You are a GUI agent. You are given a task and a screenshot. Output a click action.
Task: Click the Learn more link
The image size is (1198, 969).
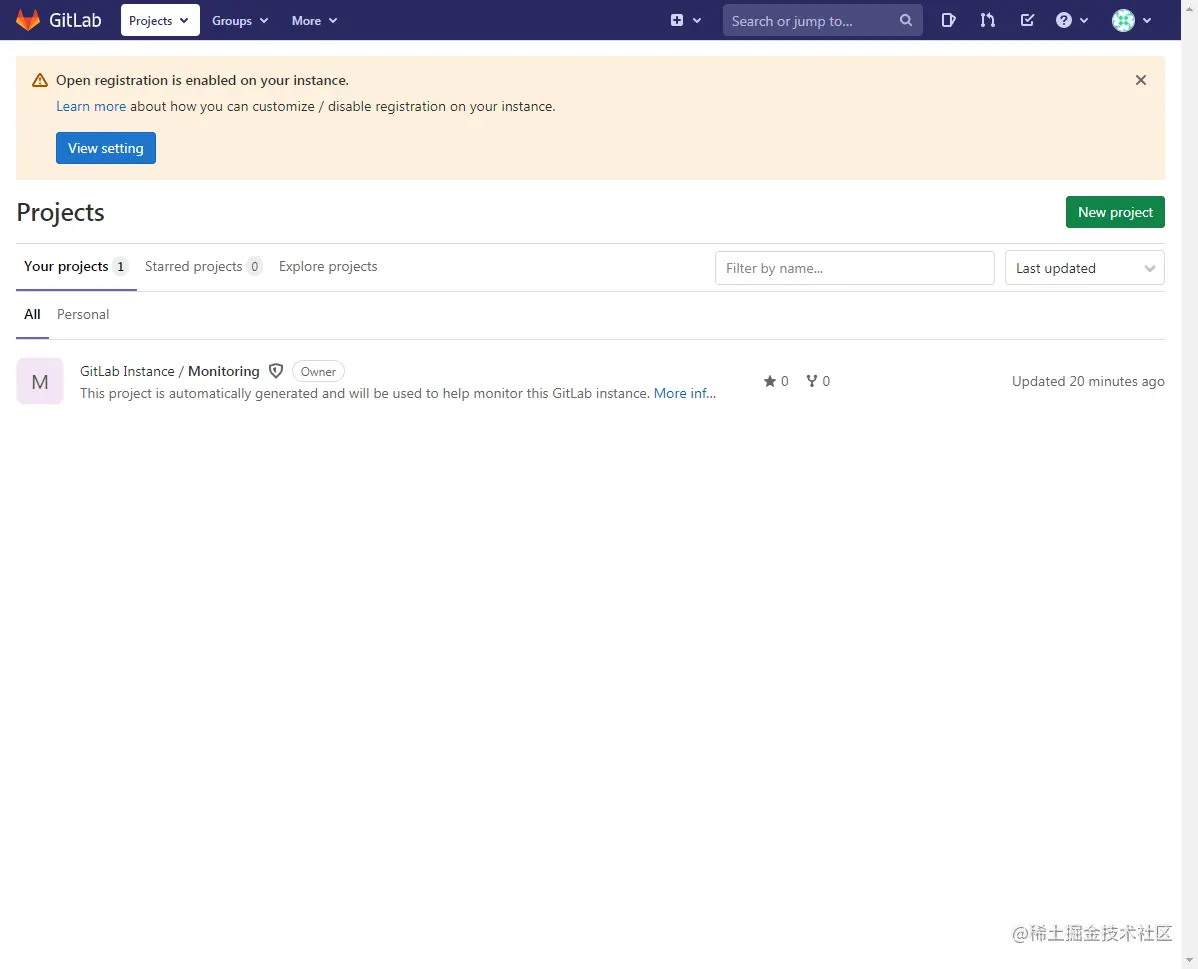[x=91, y=106]
